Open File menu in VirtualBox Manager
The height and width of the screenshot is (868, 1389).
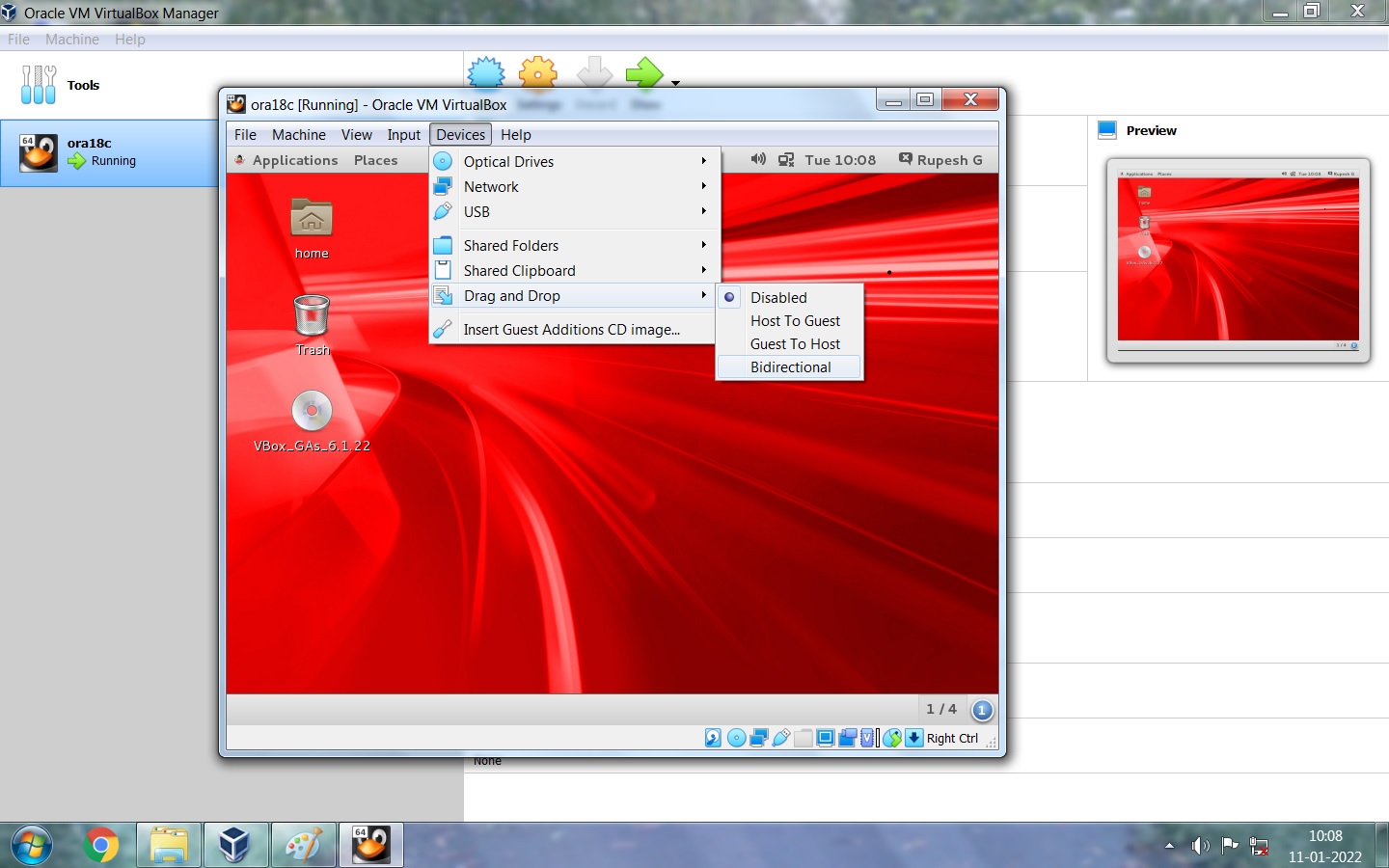click(18, 40)
